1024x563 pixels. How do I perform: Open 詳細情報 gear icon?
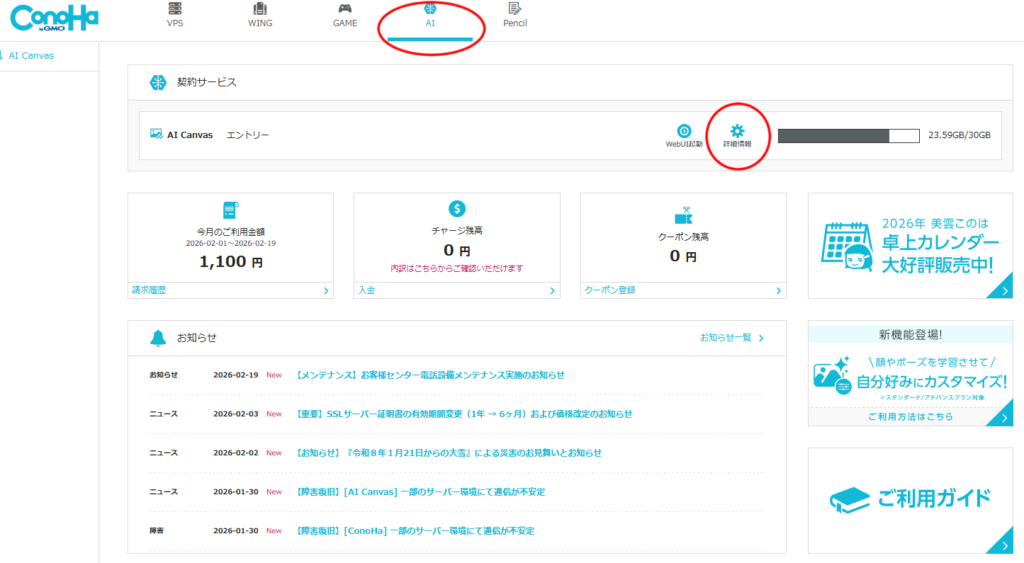pyautogui.click(x=737, y=131)
